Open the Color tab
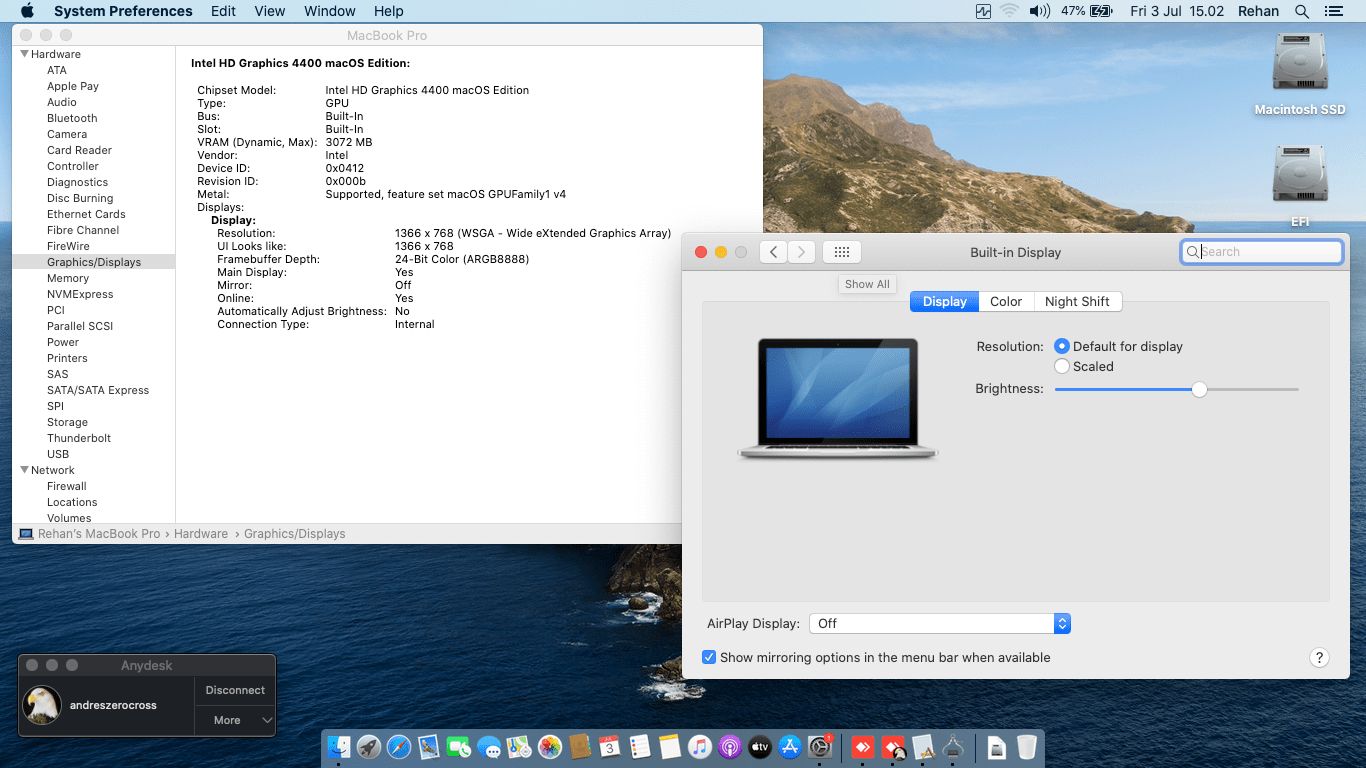Image resolution: width=1366 pixels, height=768 pixels. (1006, 301)
